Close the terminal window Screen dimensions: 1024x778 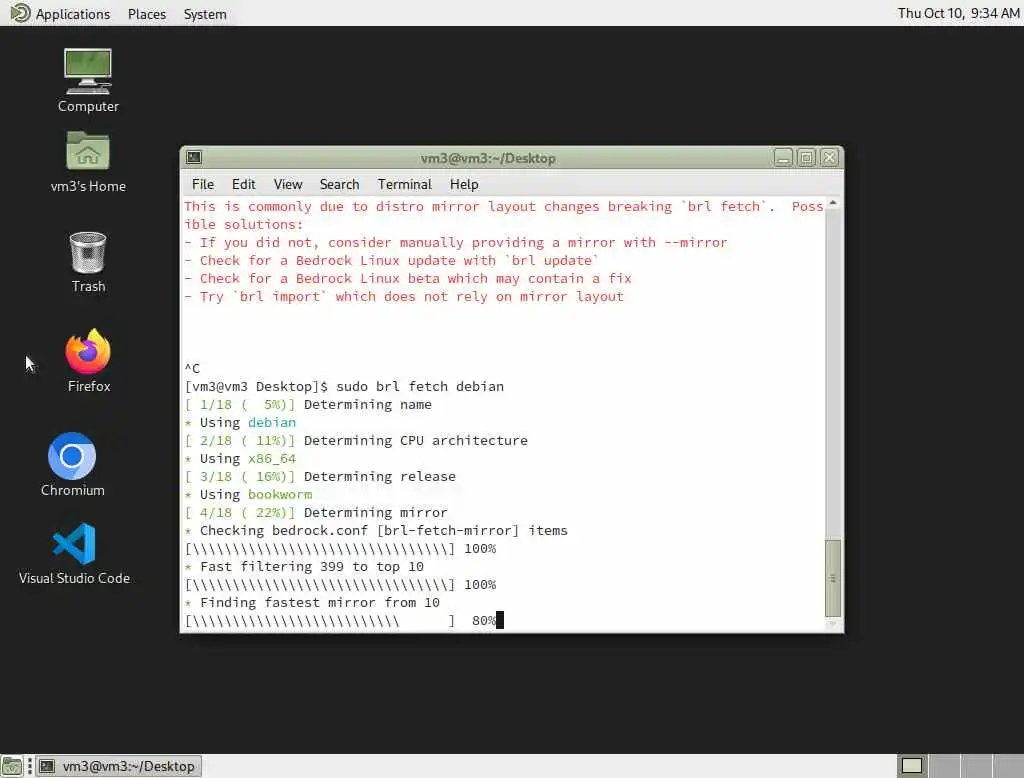(829, 157)
